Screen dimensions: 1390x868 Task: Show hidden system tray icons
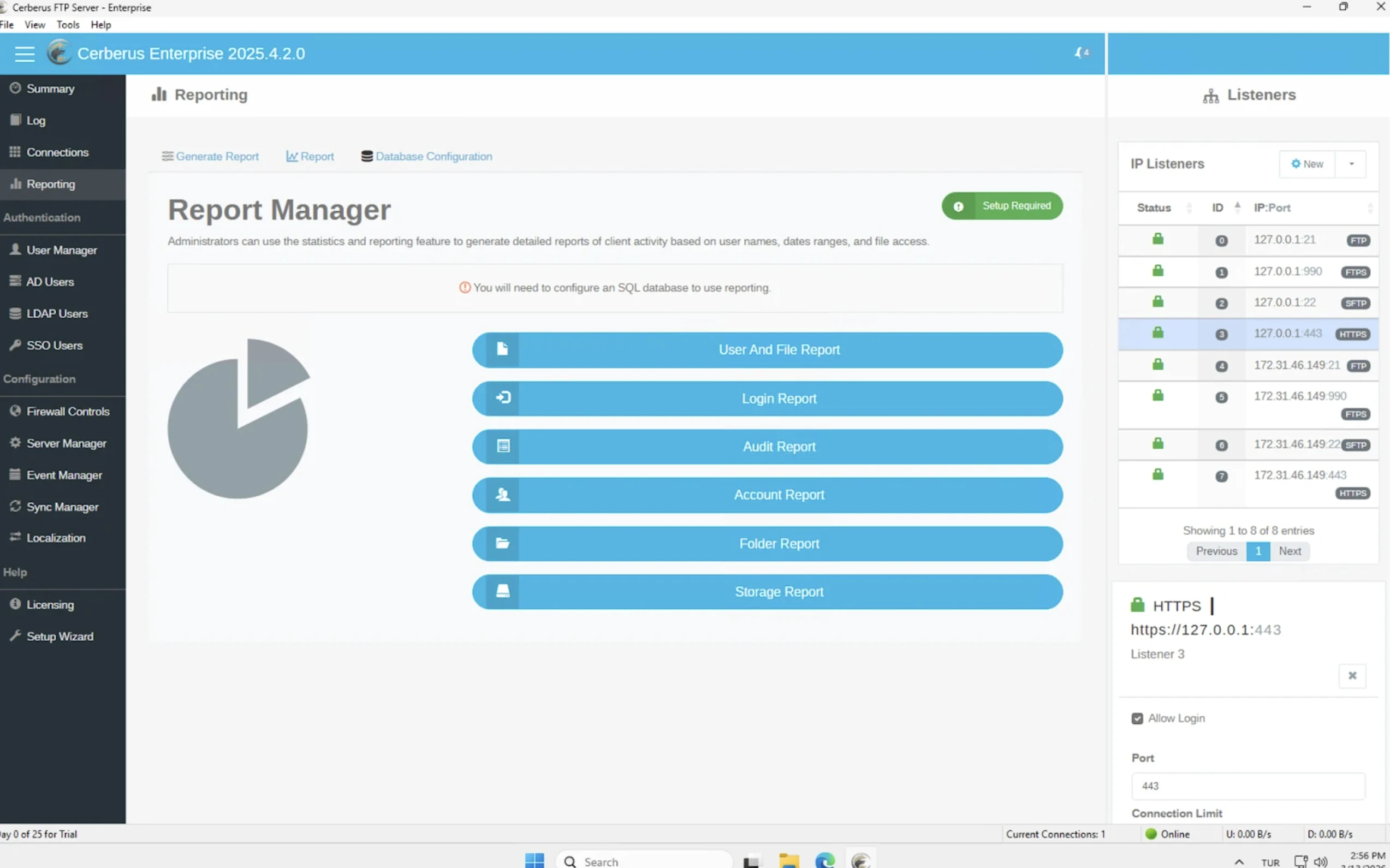1238,861
